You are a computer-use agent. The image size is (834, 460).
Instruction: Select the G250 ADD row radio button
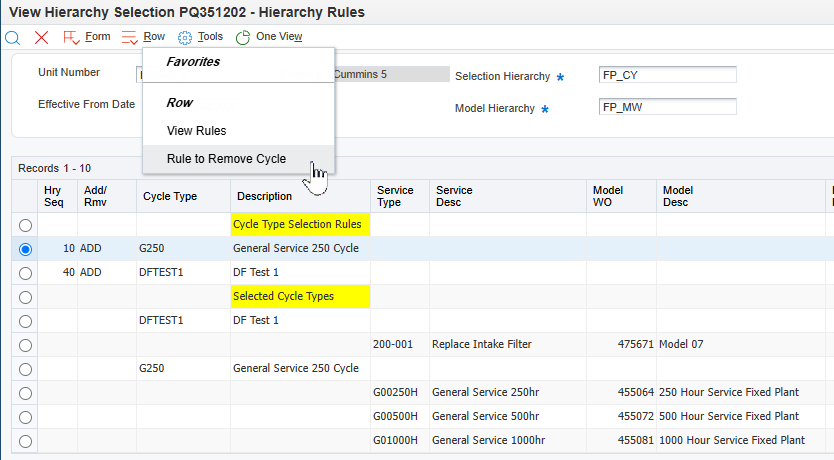pyautogui.click(x=25, y=249)
